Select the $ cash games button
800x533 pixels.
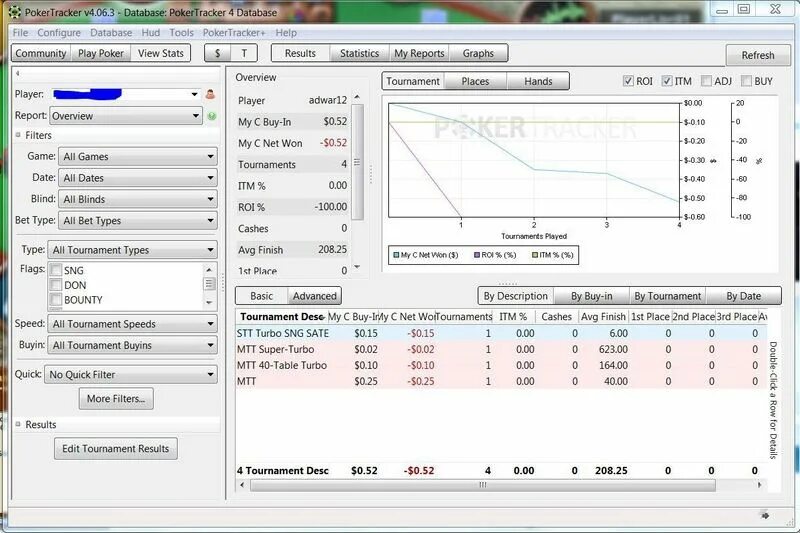[218, 53]
